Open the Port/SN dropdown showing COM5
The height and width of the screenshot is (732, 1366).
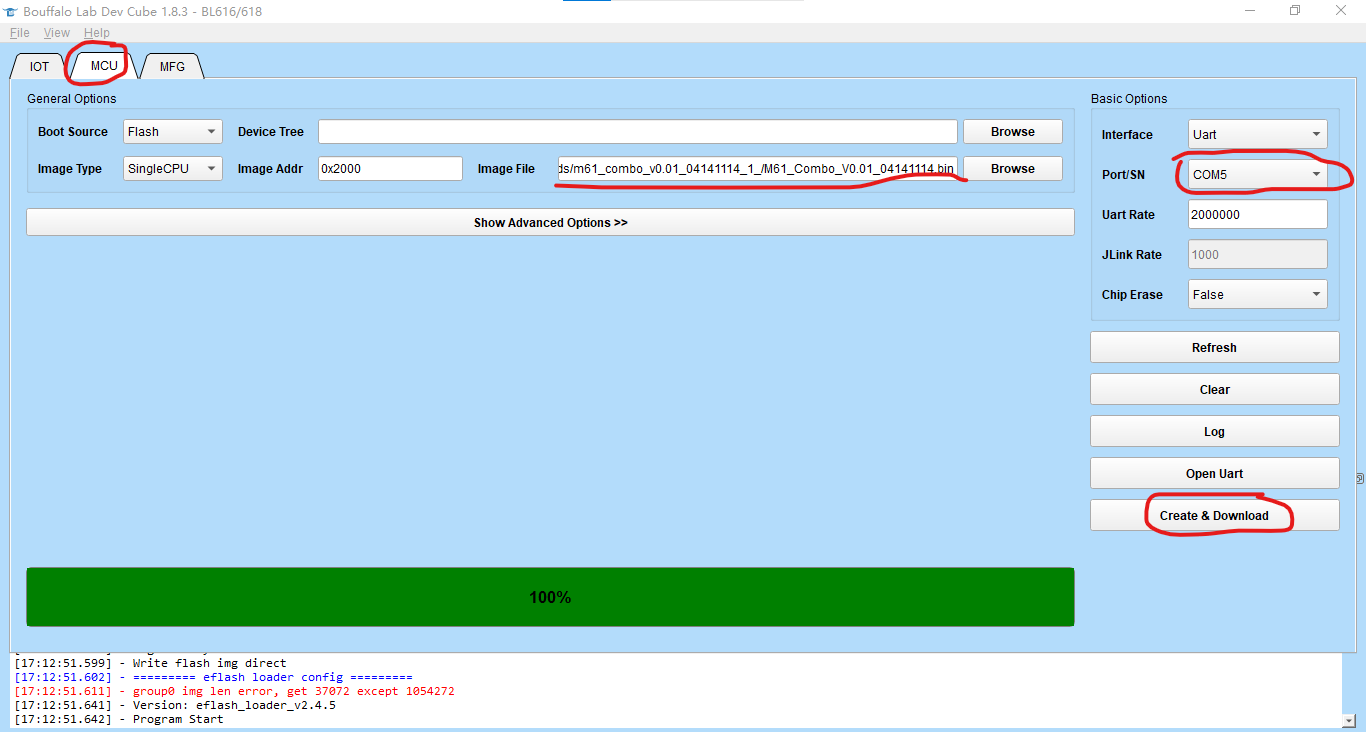coord(1258,175)
